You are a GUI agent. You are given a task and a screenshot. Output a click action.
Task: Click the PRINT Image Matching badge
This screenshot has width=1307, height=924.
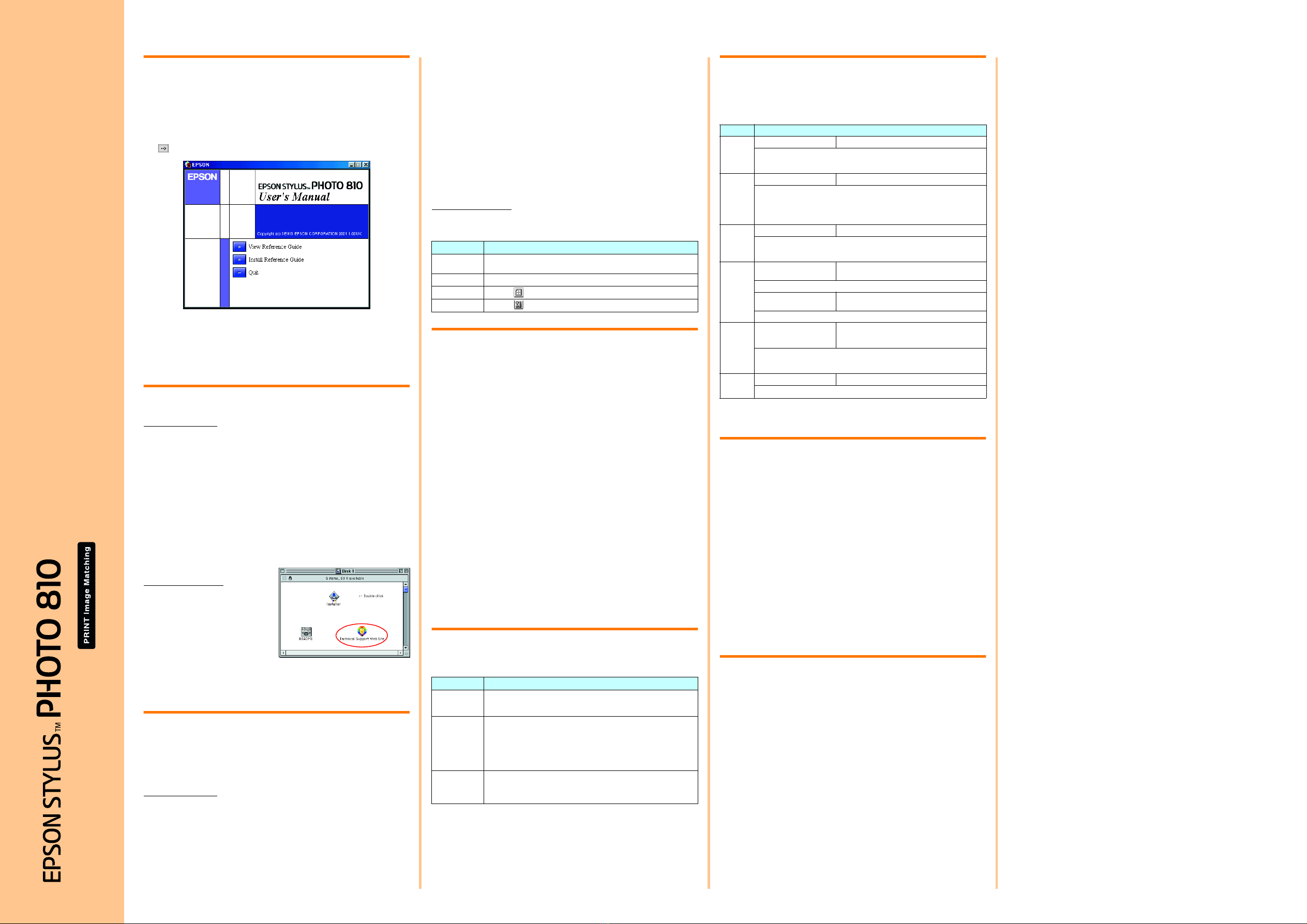86,595
